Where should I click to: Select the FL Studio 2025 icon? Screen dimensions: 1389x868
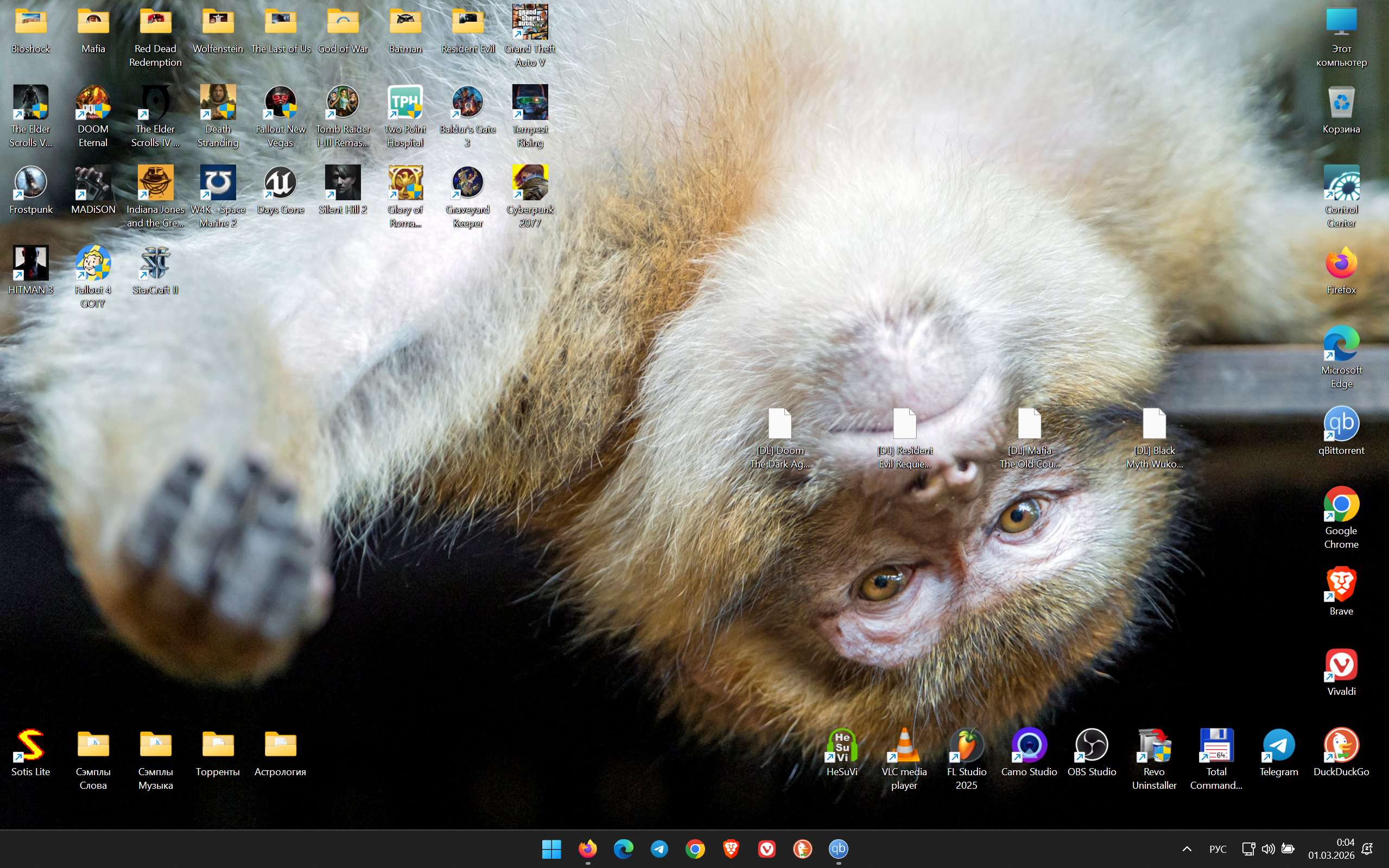click(x=967, y=746)
